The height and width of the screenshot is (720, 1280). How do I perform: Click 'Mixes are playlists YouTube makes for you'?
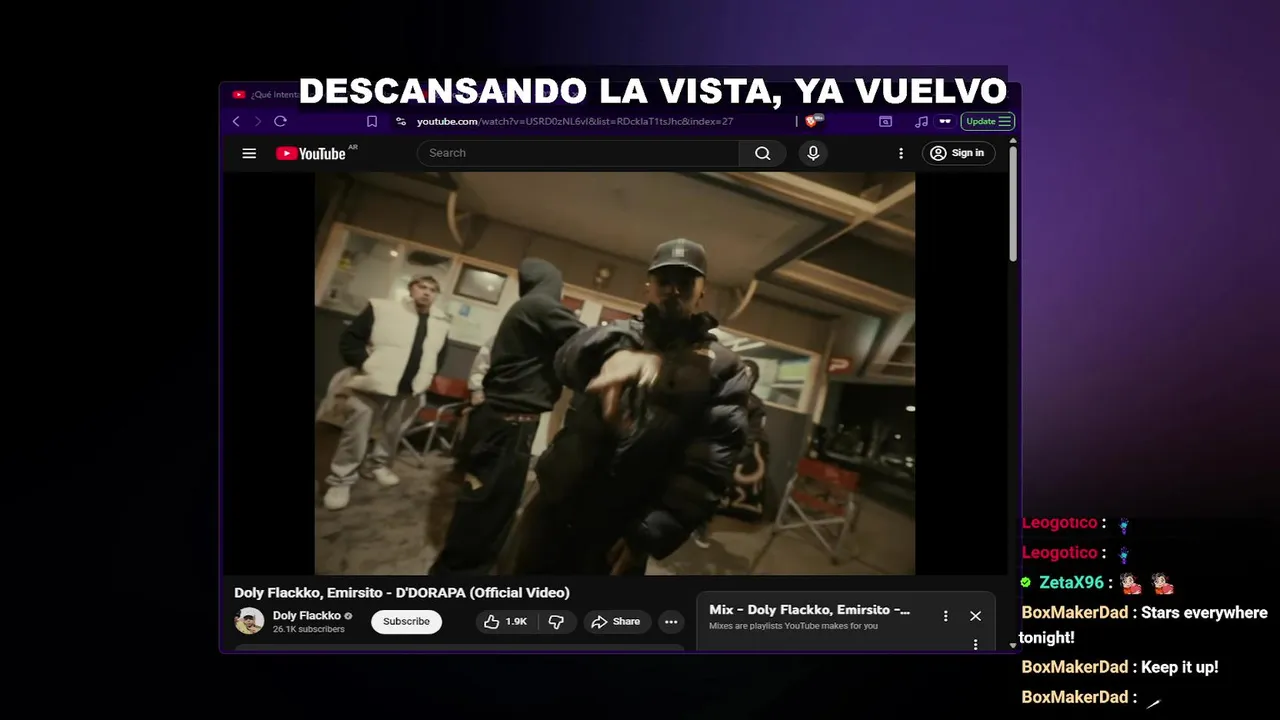coord(793,626)
